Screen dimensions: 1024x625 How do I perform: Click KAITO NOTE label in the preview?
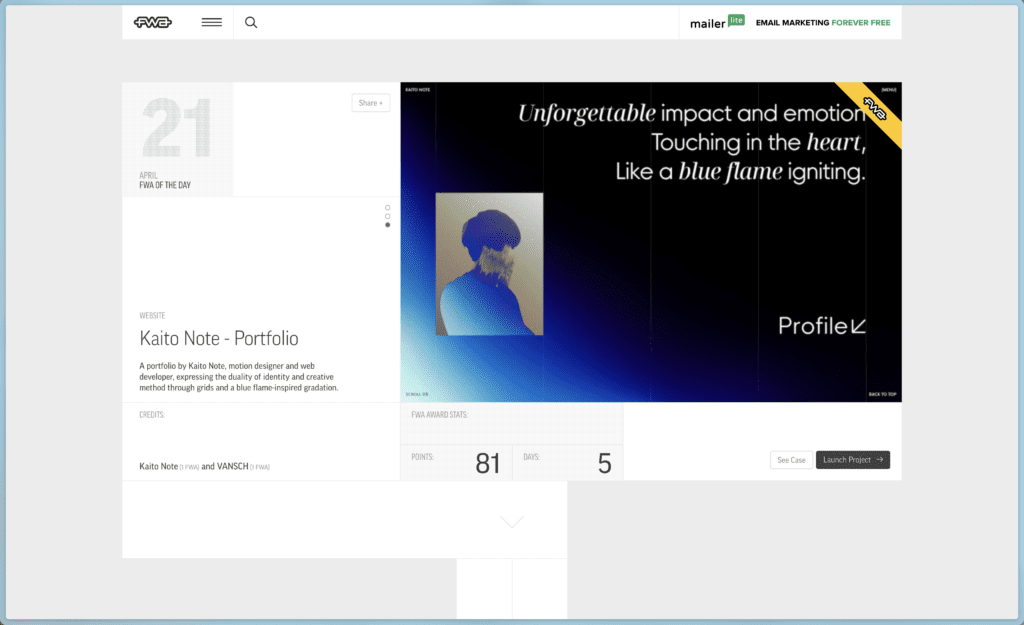(417, 90)
